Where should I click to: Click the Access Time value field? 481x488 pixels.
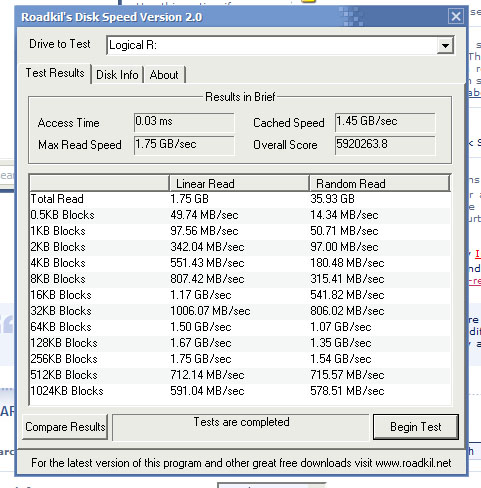tap(184, 122)
